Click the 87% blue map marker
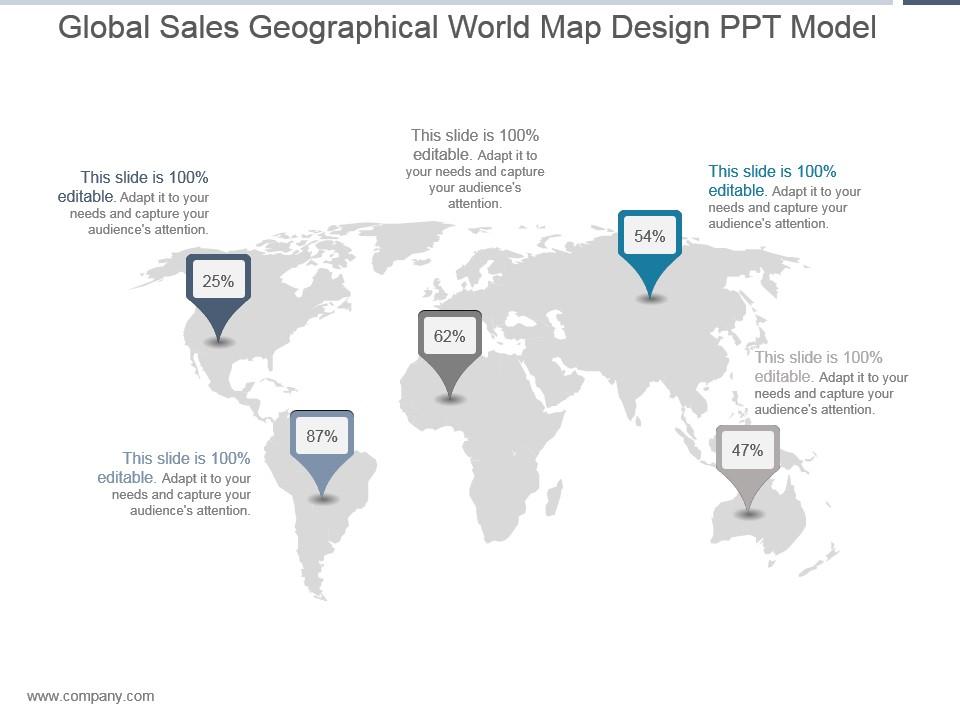The image size is (960, 720). pos(323,435)
